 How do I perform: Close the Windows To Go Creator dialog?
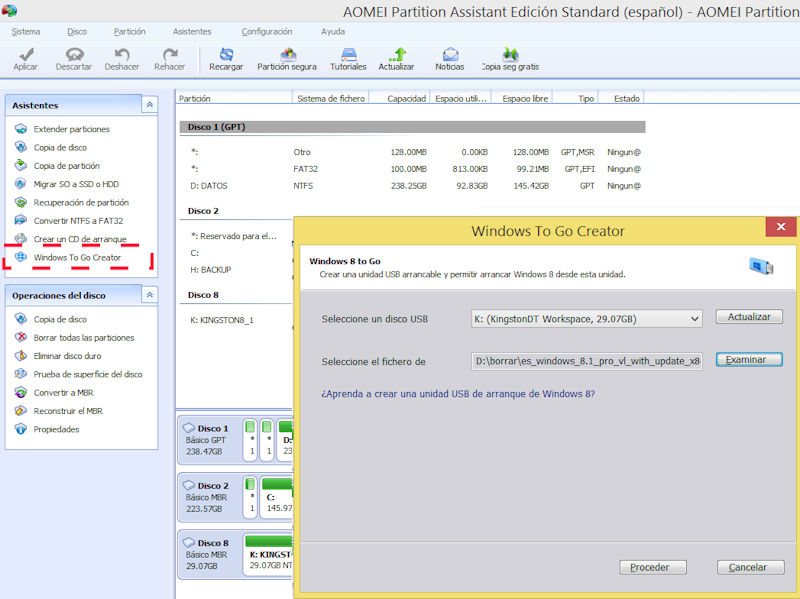coord(781,227)
